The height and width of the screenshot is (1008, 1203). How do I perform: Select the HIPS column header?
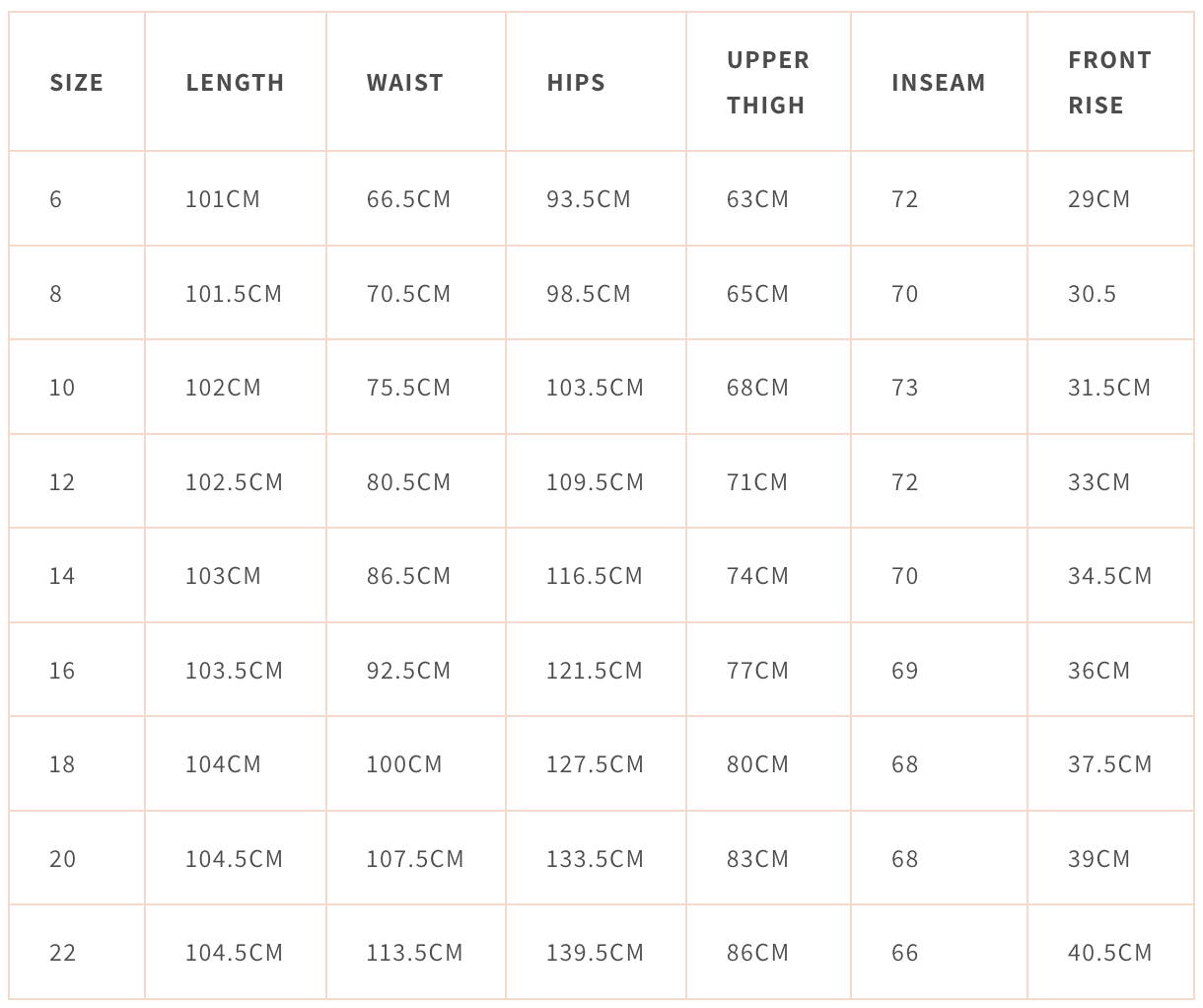pyautogui.click(x=576, y=83)
